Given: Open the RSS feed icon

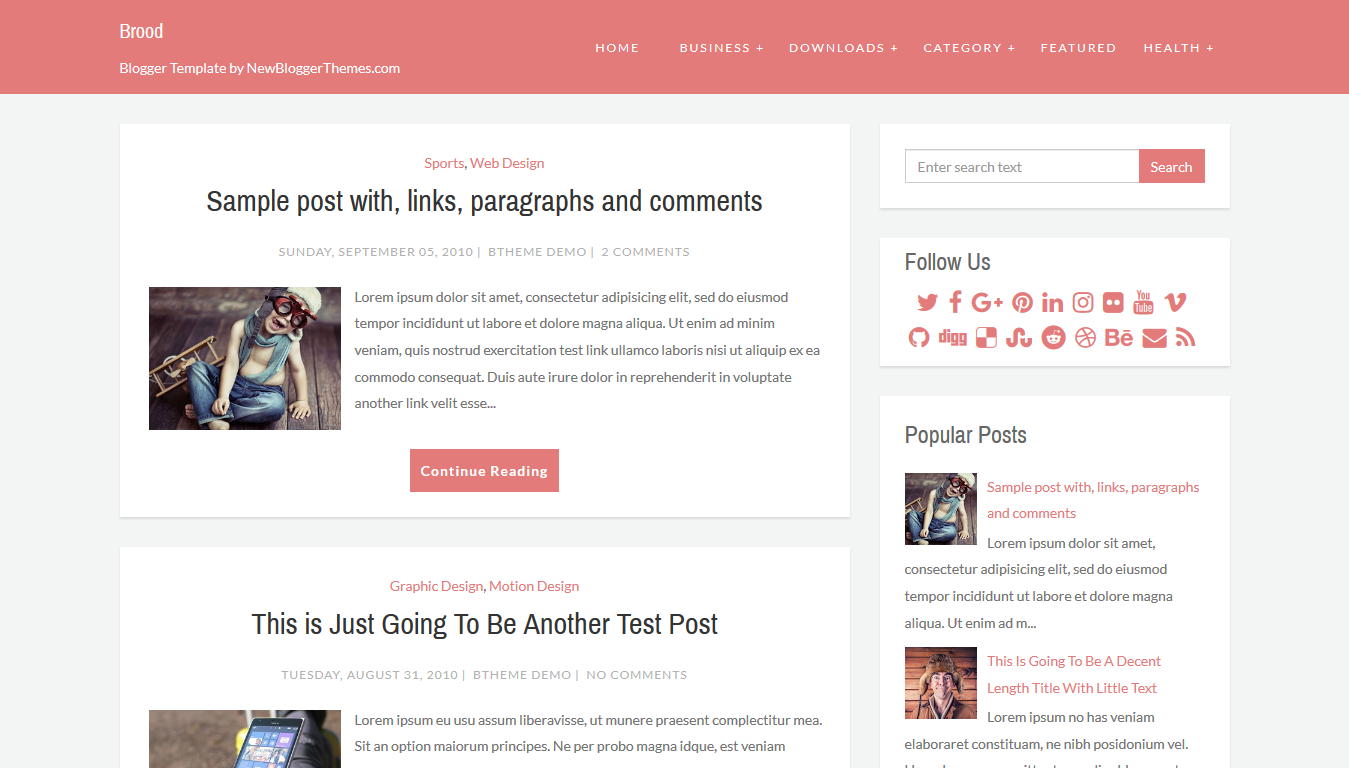Looking at the screenshot, I should (1186, 337).
